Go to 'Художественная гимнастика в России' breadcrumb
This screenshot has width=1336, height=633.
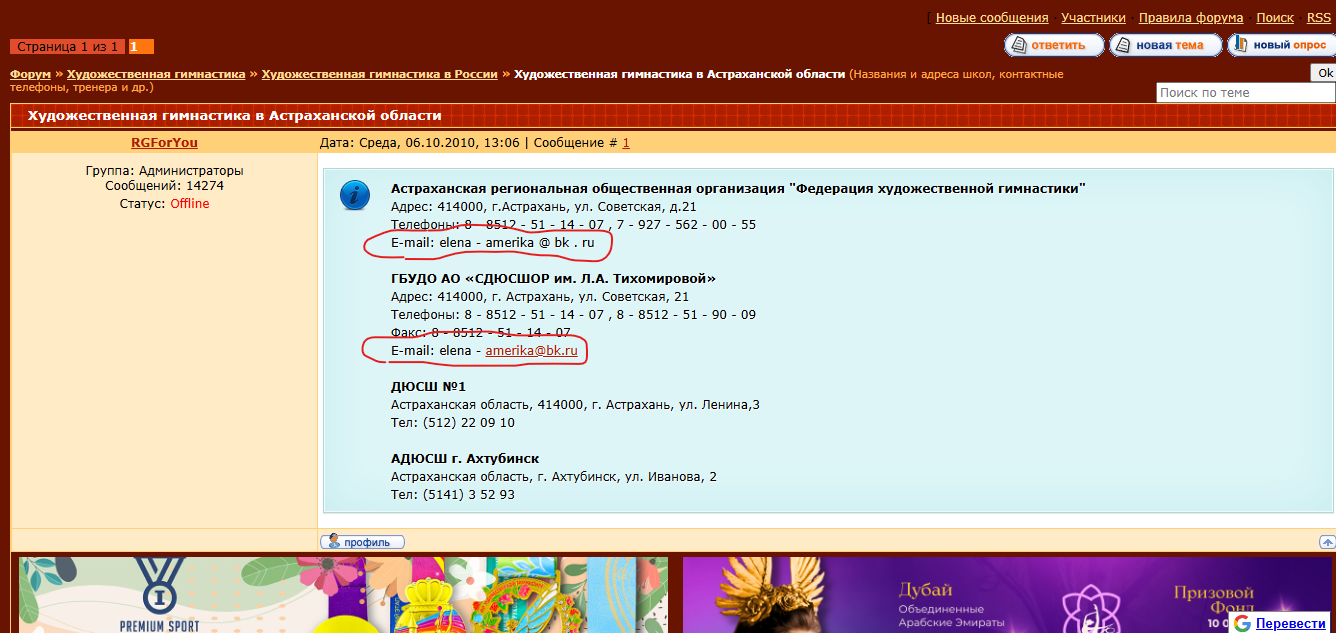click(x=379, y=74)
